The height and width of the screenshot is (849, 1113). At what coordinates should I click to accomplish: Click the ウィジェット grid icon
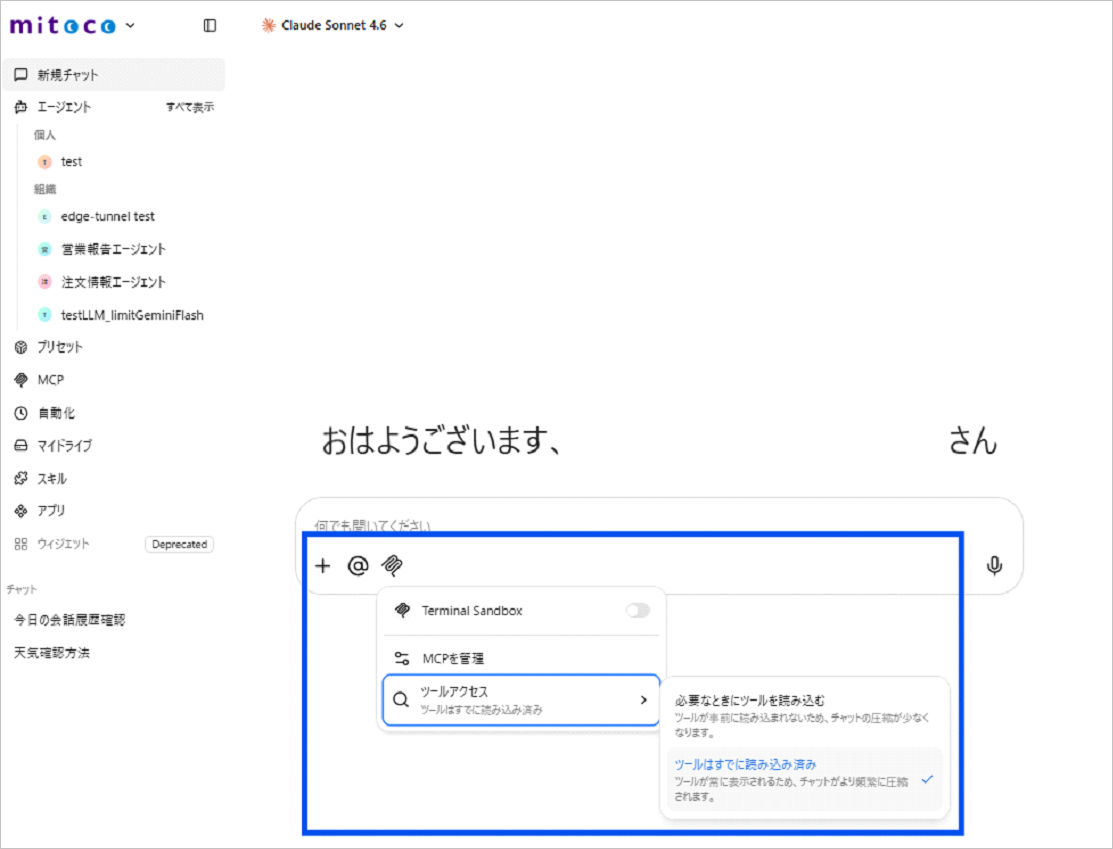pos(21,544)
